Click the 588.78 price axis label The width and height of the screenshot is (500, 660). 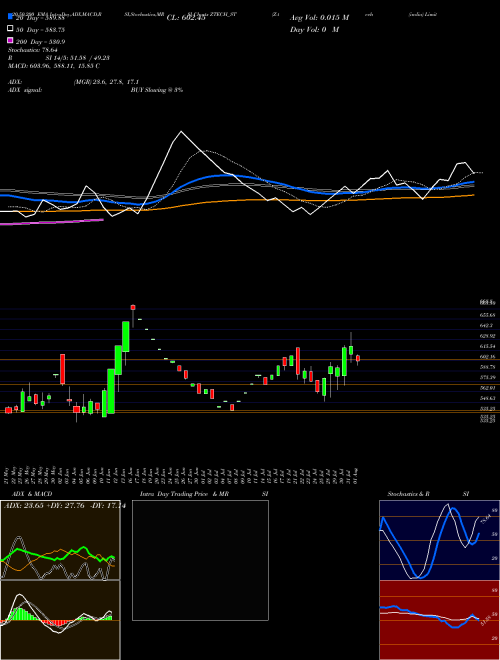pos(487,367)
